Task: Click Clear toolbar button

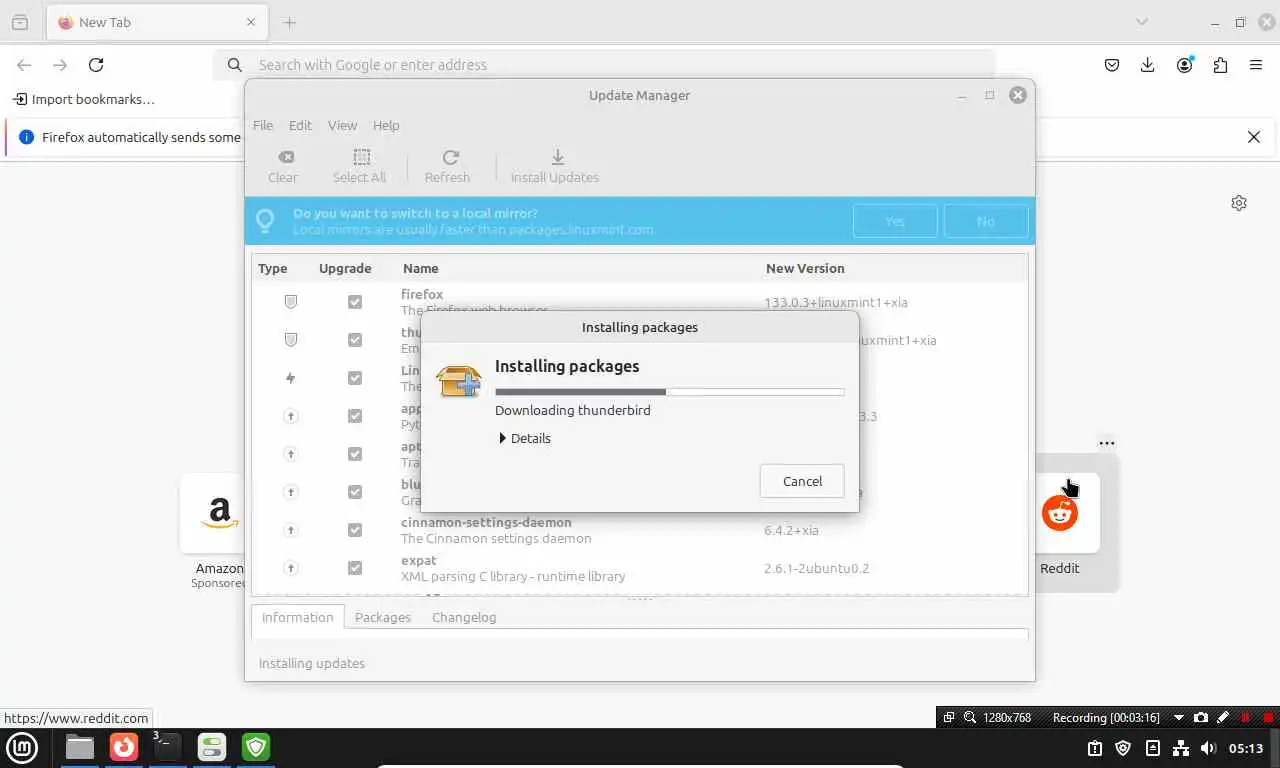Action: click(283, 166)
